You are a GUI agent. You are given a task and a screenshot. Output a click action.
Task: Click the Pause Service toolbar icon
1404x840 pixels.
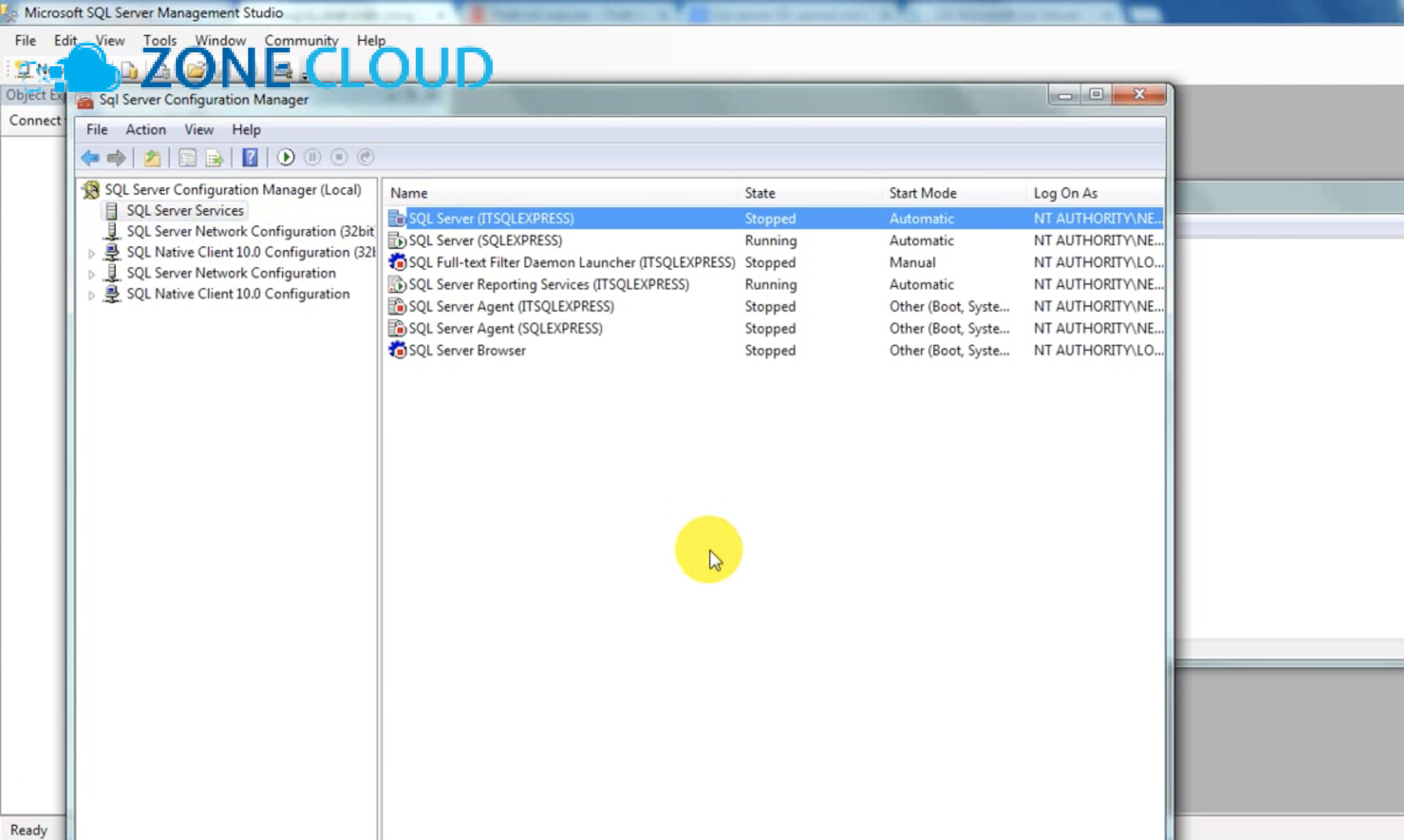313,157
